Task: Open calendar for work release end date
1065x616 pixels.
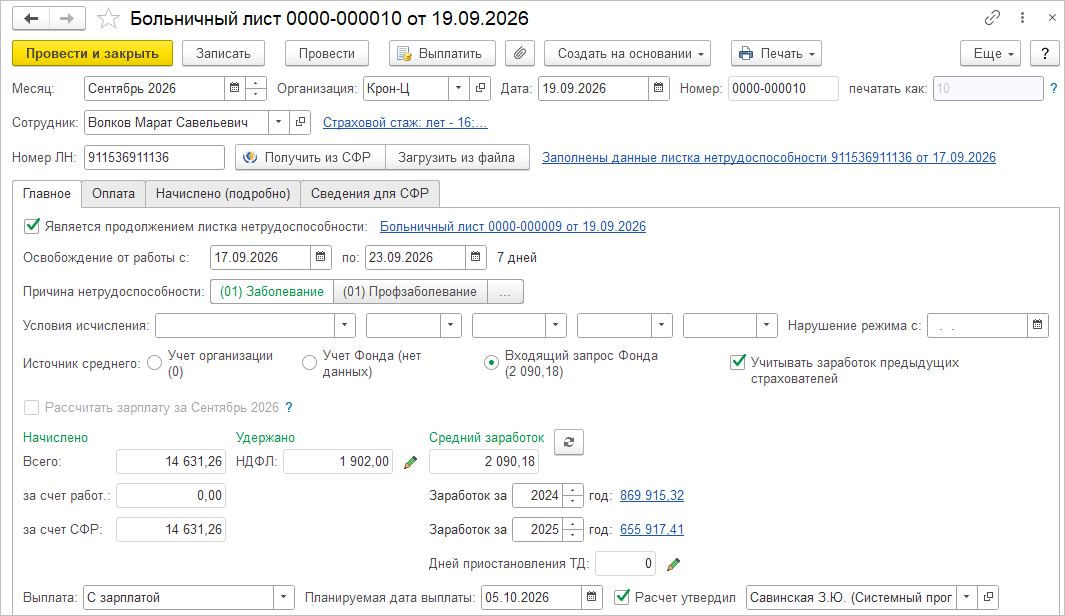Action: click(x=475, y=257)
